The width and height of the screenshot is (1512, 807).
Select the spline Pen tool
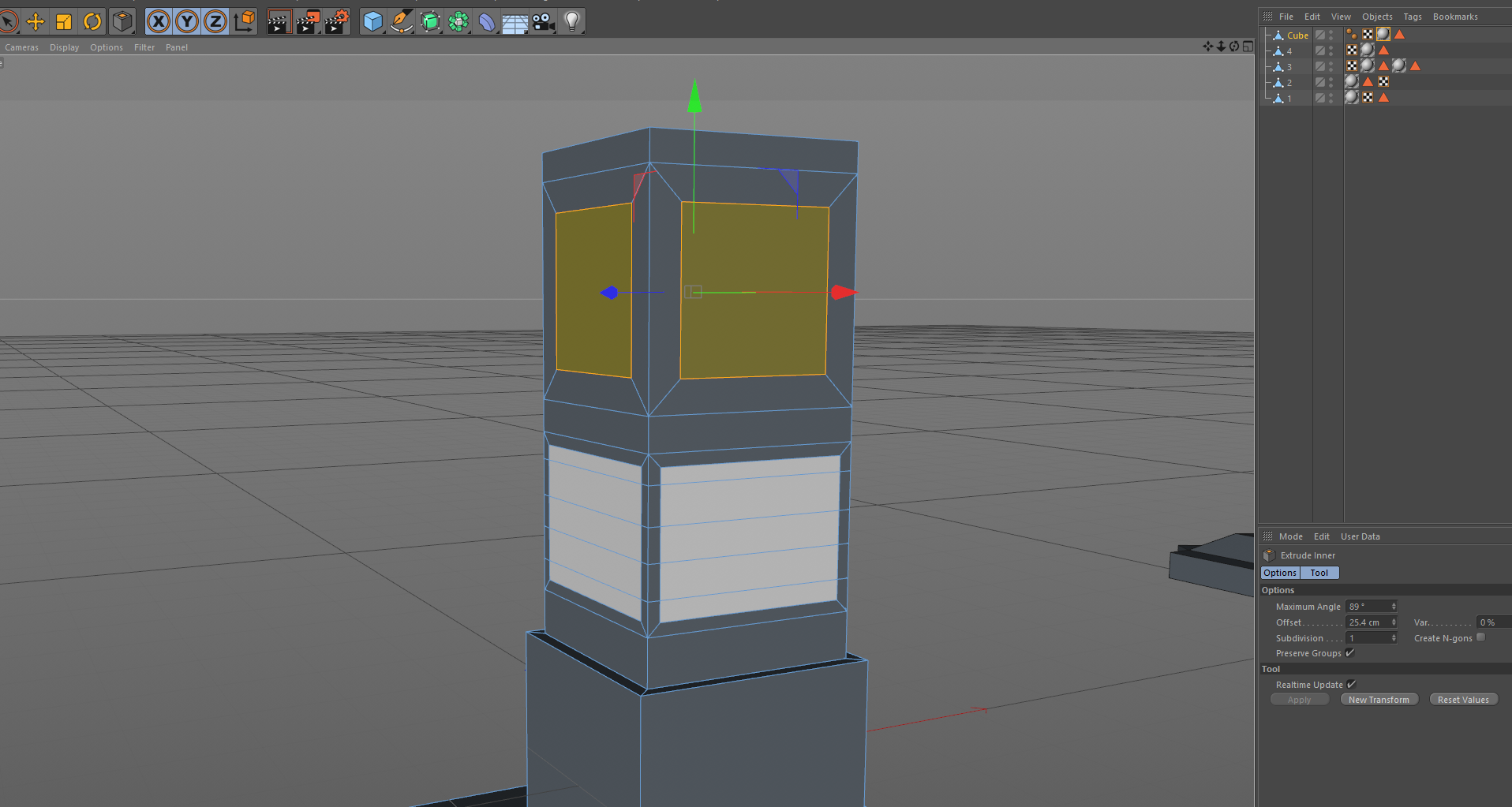pyautogui.click(x=402, y=21)
